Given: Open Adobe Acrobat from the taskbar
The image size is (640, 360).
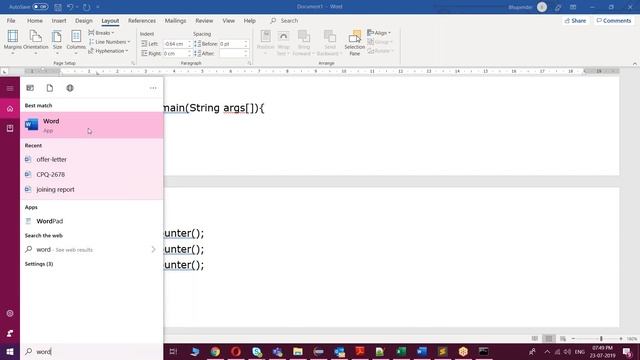Looking at the screenshot, I should [x=360, y=351].
